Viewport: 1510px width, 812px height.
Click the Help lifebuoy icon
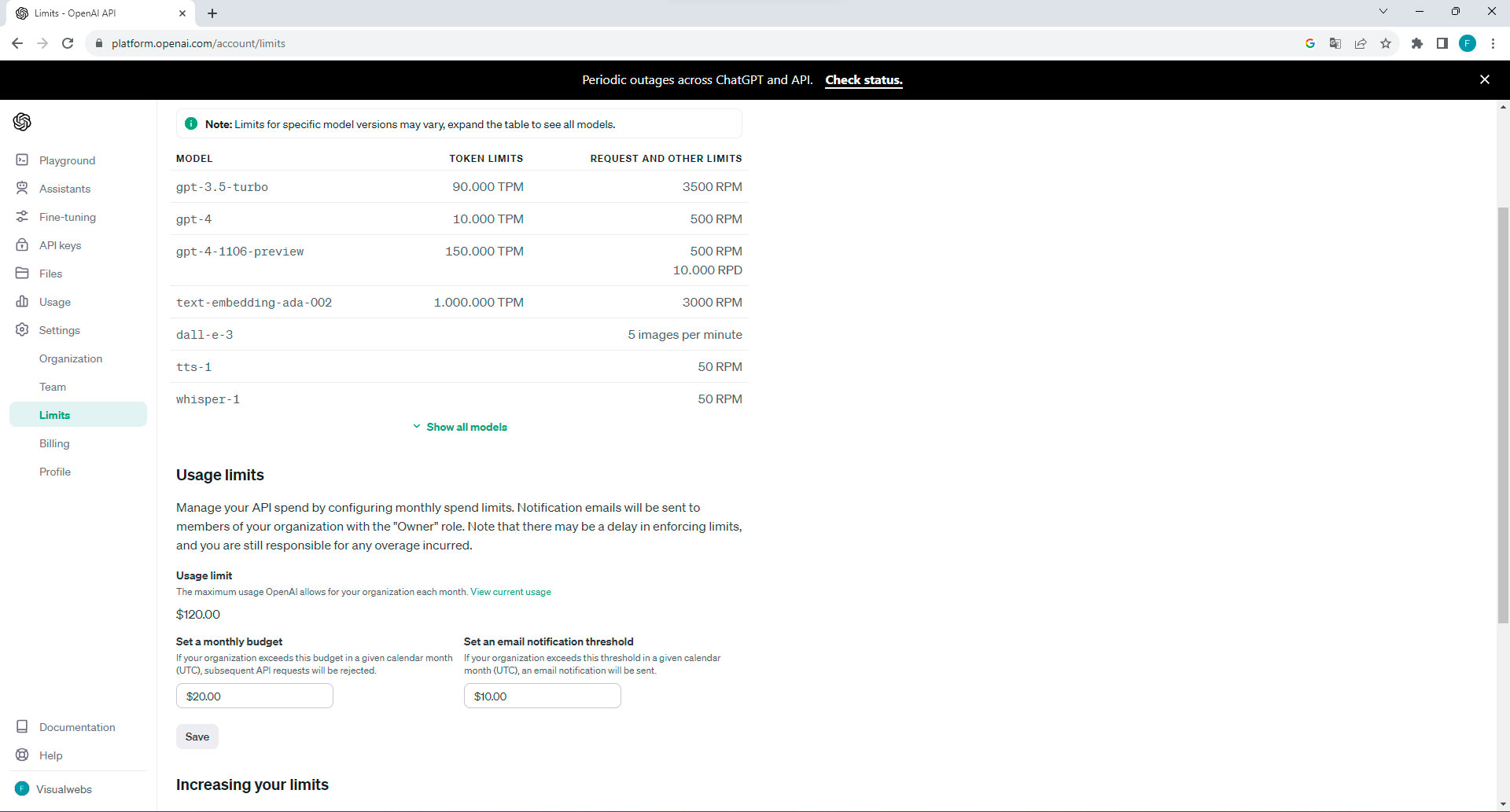pos(22,755)
